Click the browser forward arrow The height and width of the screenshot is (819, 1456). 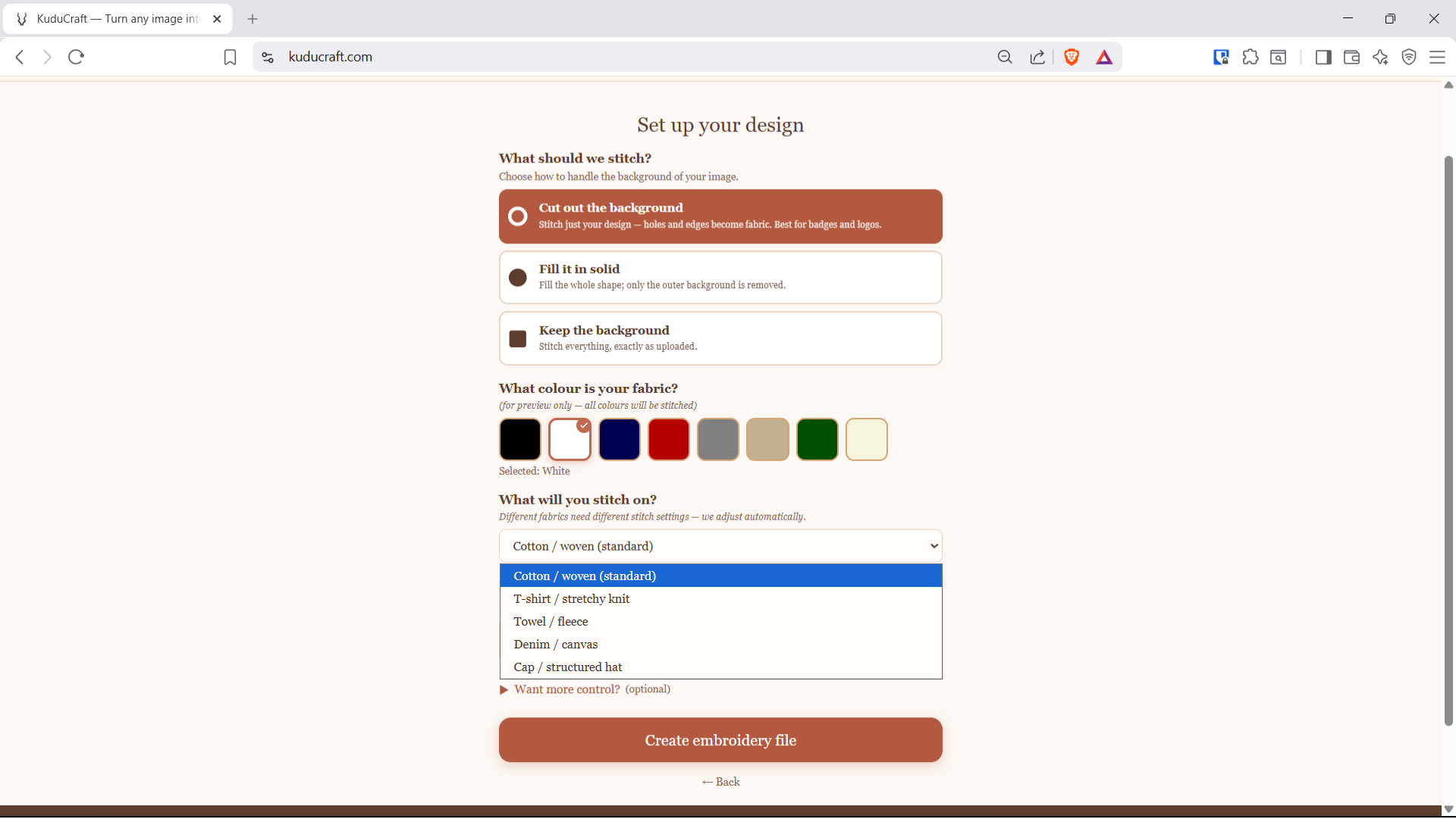click(47, 57)
